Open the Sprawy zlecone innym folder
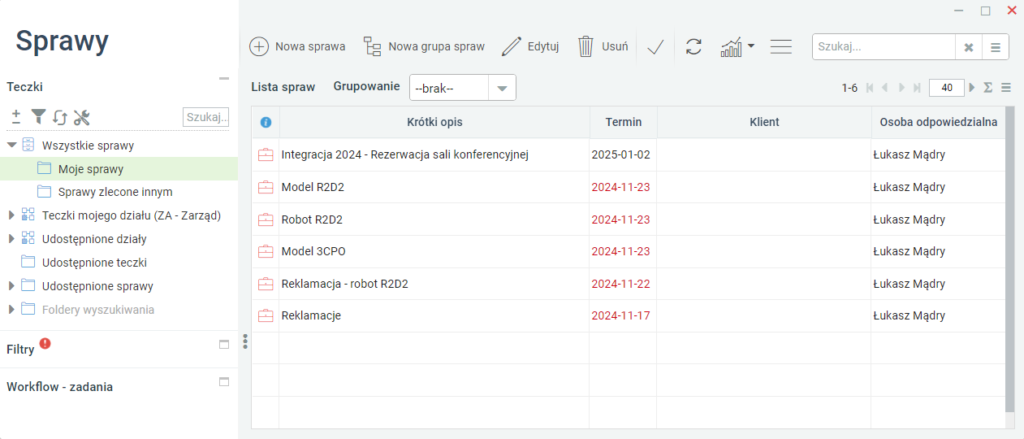Screen dimensions: 1024x439 tap(115, 192)
